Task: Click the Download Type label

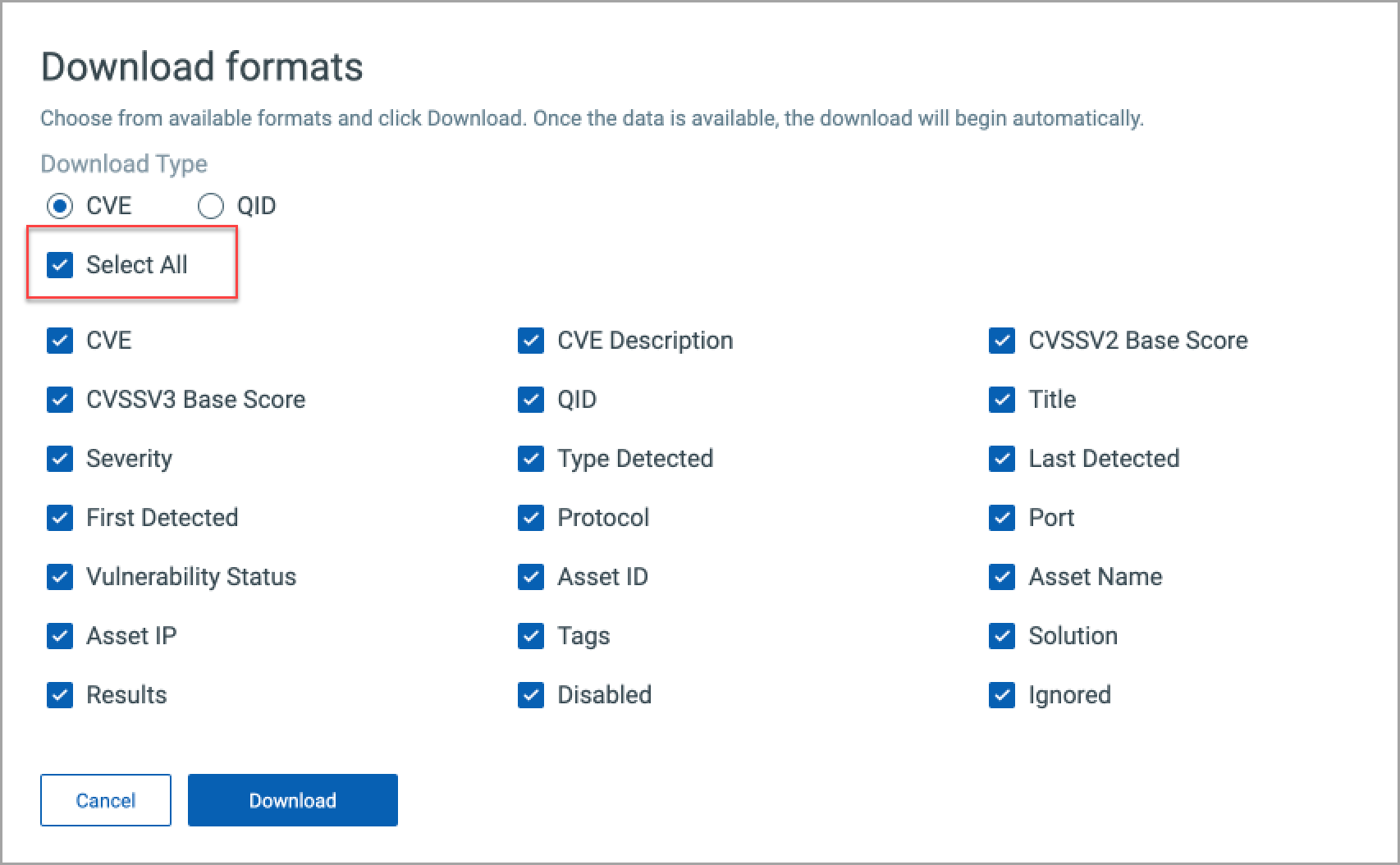Action: (x=124, y=163)
